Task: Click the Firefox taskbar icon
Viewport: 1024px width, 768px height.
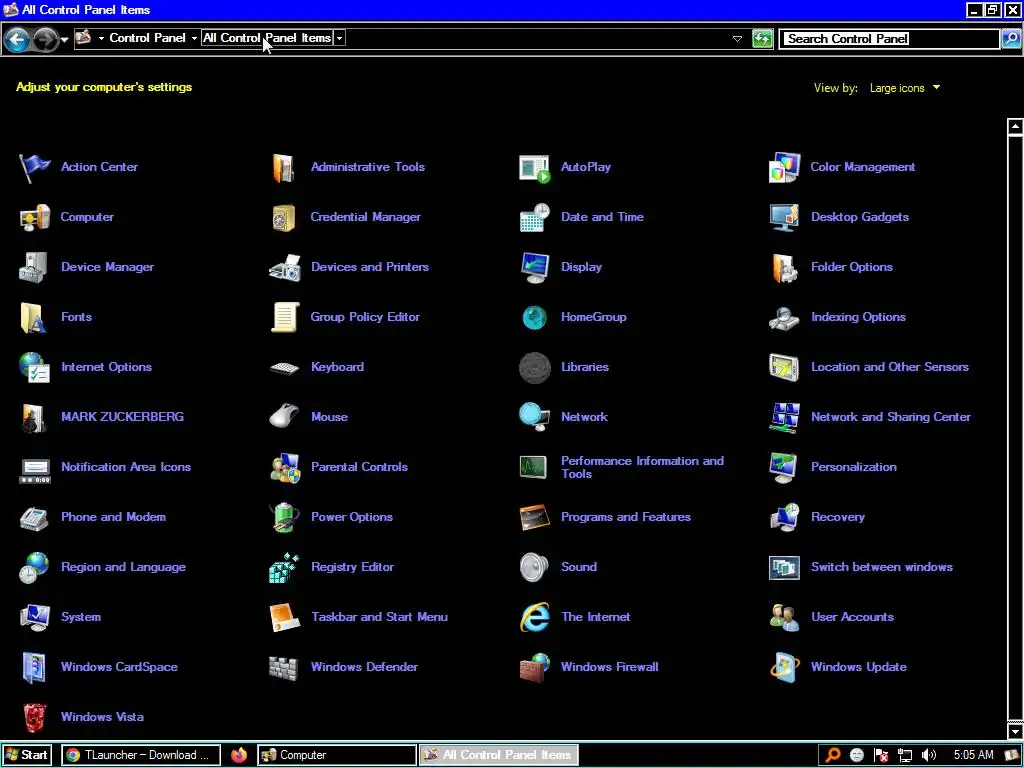Action: pyautogui.click(x=239, y=755)
